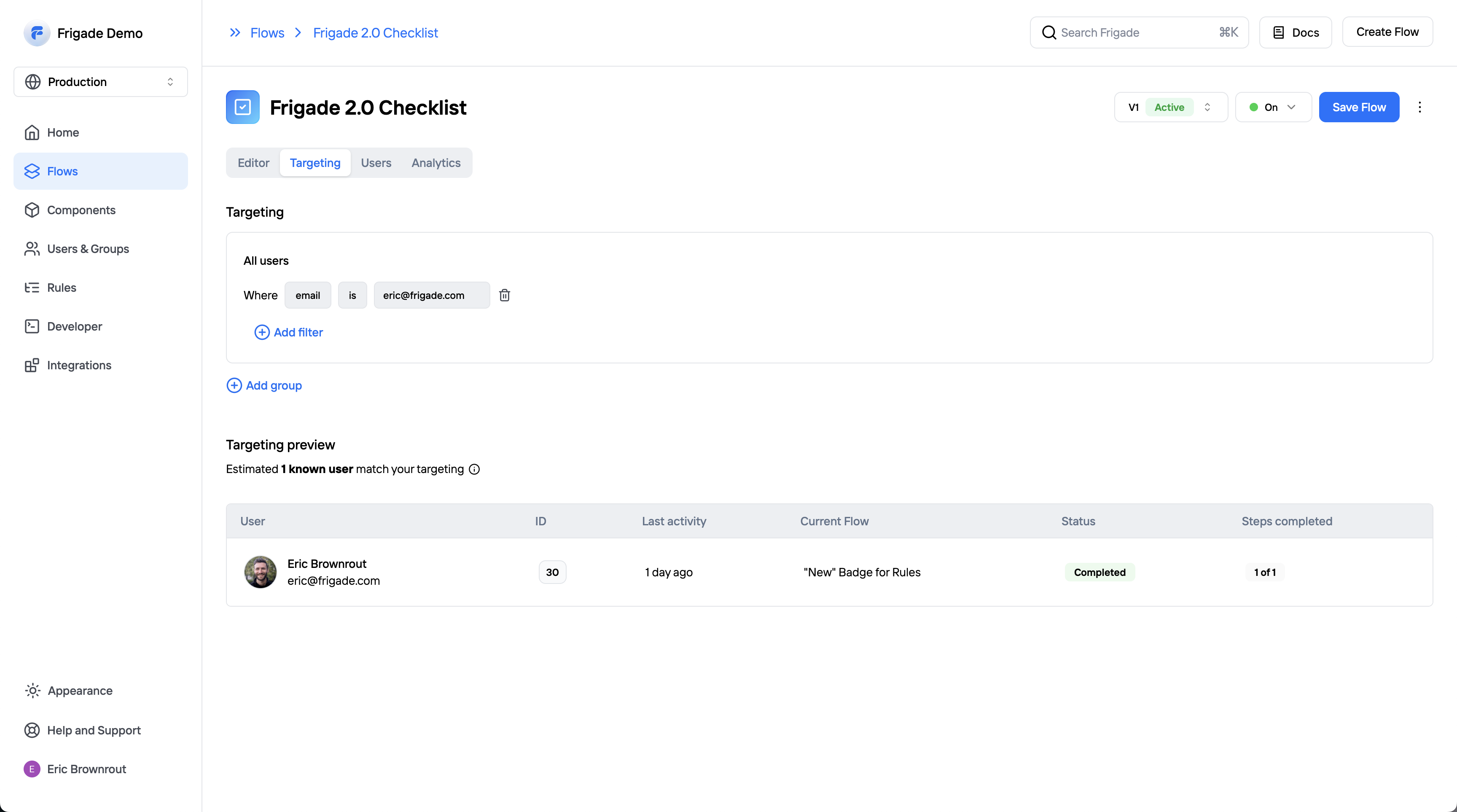Change the 'is' operator dropdown
The width and height of the screenshot is (1457, 812).
click(352, 295)
